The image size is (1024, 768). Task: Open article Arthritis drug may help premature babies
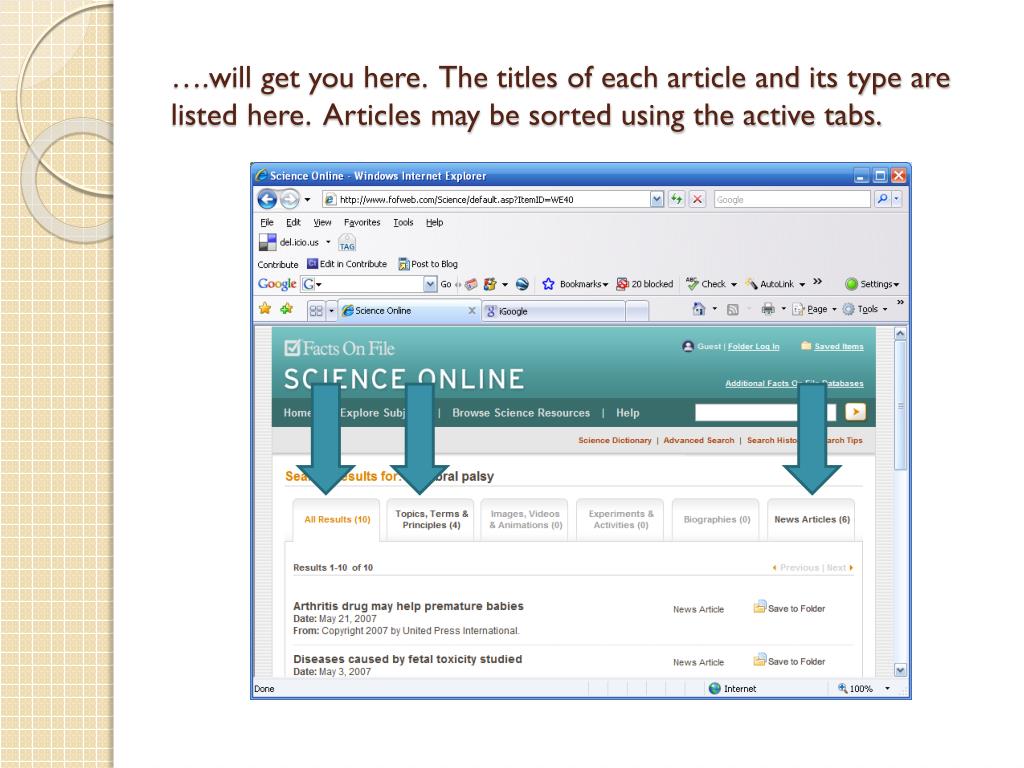[408, 606]
